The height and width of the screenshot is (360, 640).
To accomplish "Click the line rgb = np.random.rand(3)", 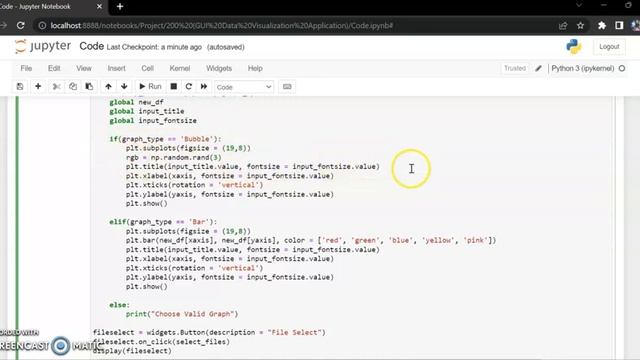I will 173,157.
